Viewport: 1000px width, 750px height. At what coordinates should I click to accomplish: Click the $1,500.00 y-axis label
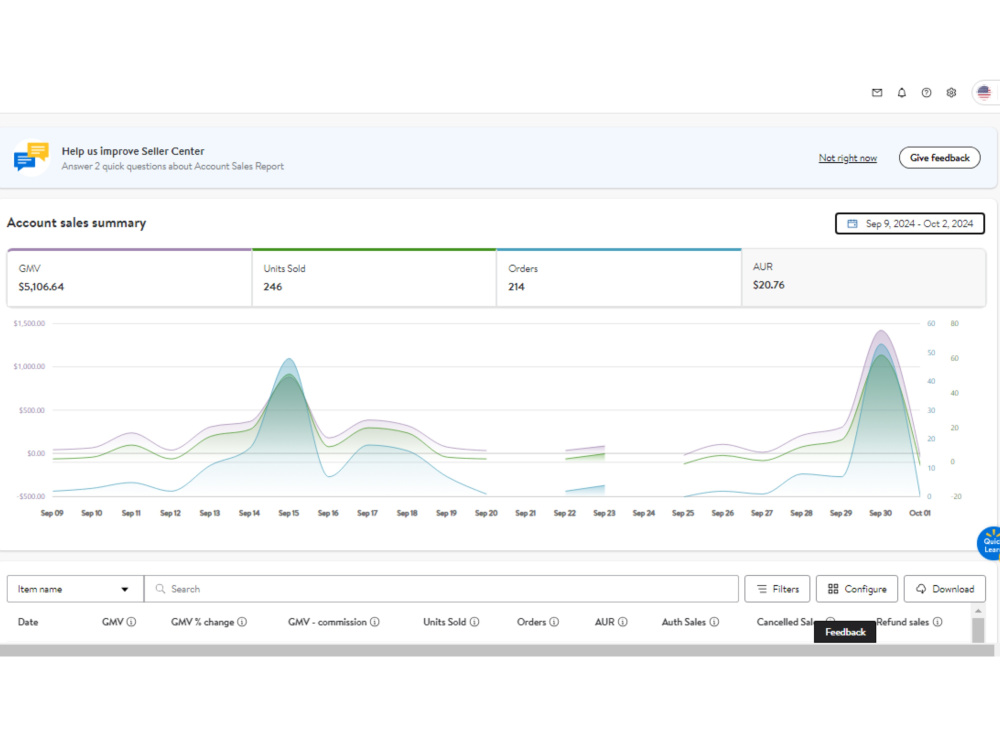coord(29,323)
